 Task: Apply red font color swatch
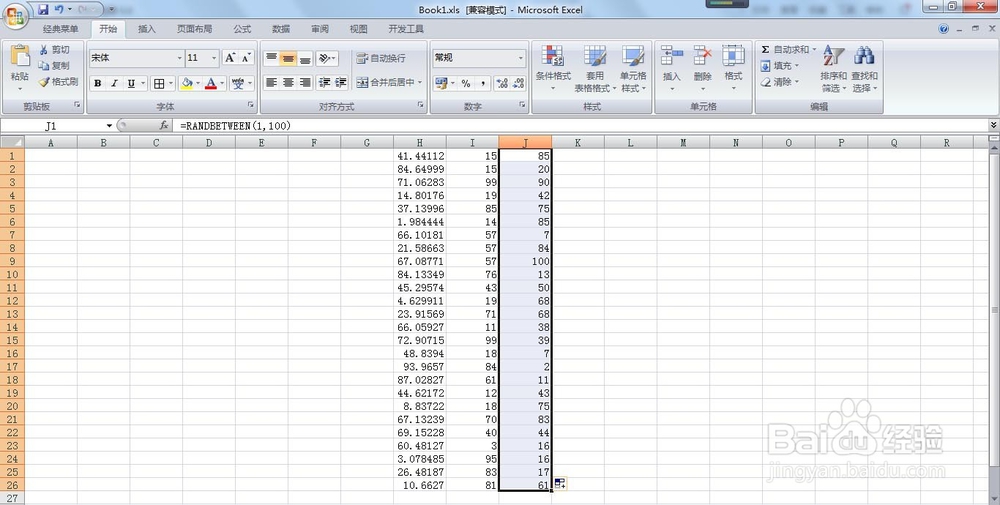211,84
